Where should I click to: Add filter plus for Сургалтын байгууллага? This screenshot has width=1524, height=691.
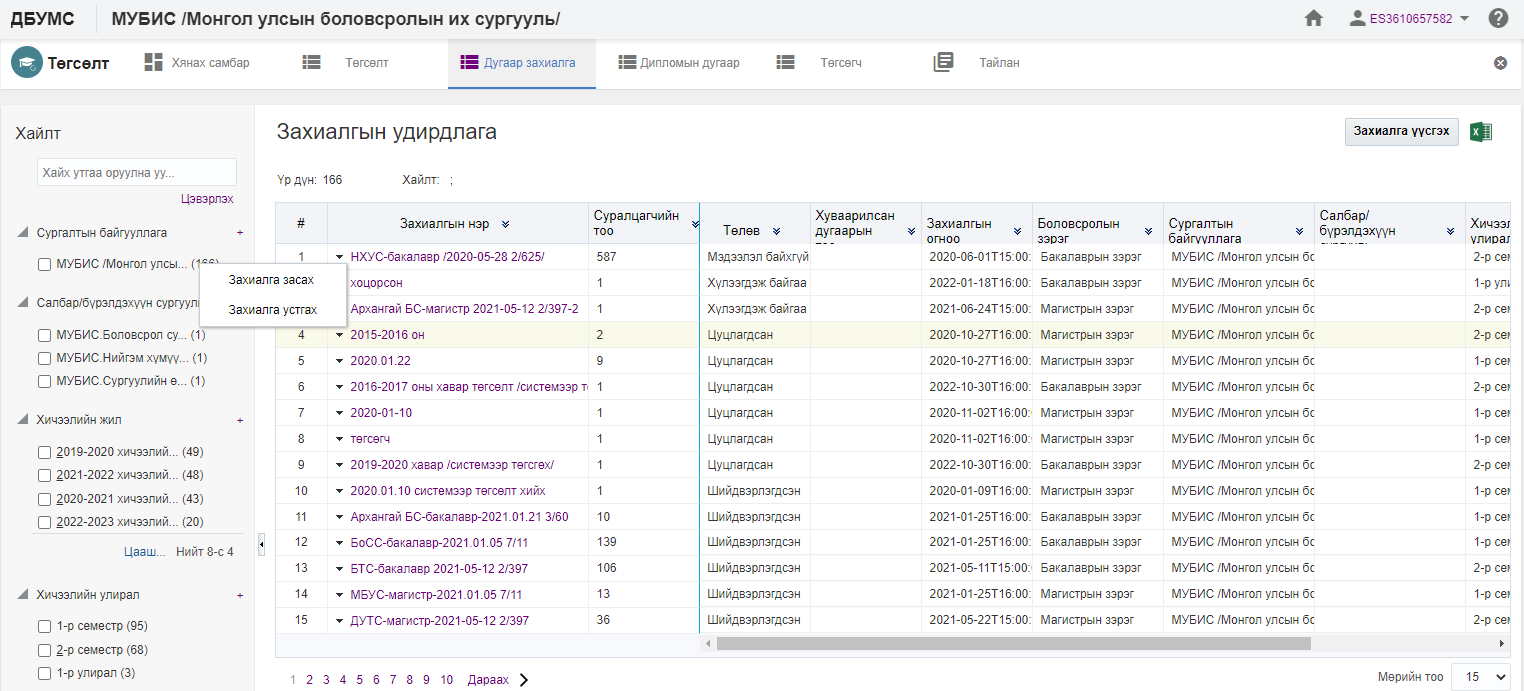tap(240, 232)
